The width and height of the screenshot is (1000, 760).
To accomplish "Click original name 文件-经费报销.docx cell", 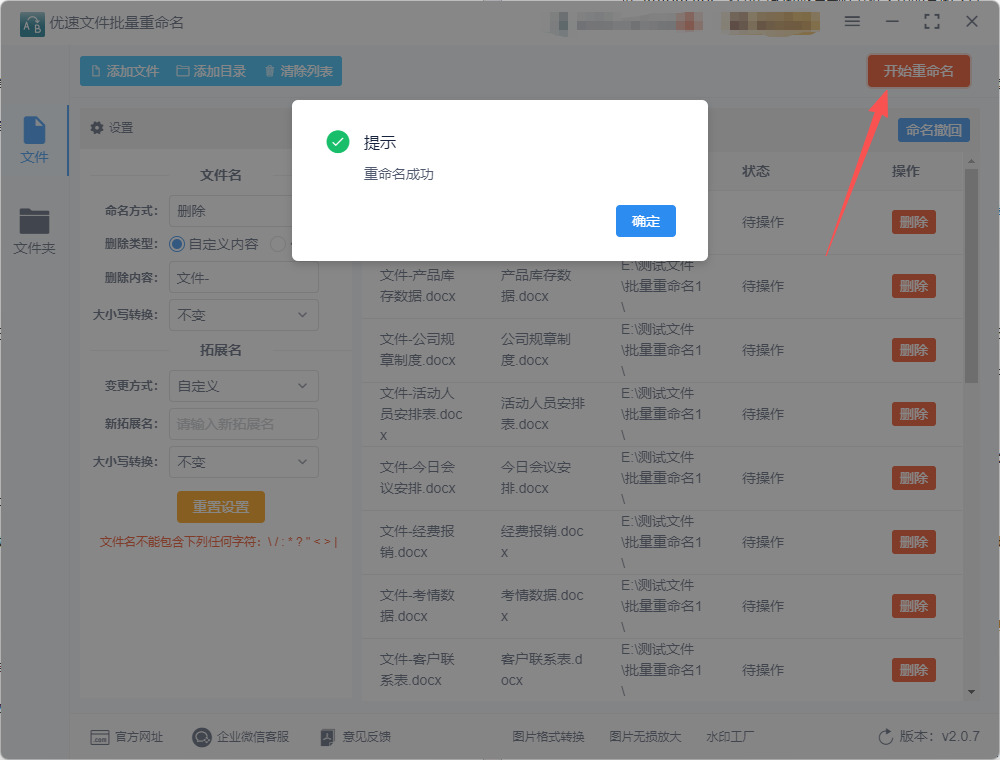I will pyautogui.click(x=417, y=542).
